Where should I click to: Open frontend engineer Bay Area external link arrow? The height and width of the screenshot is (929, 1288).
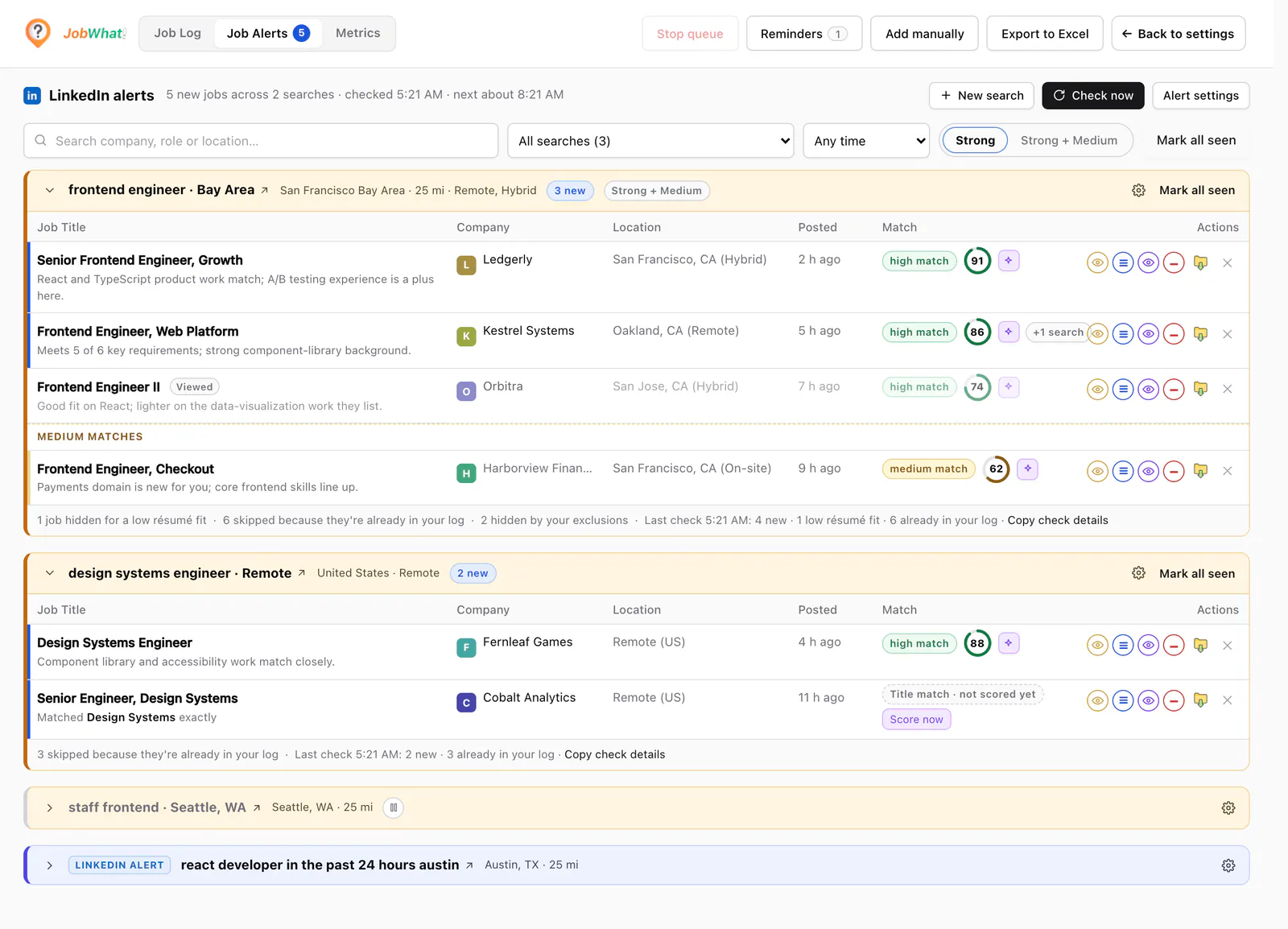tap(264, 191)
